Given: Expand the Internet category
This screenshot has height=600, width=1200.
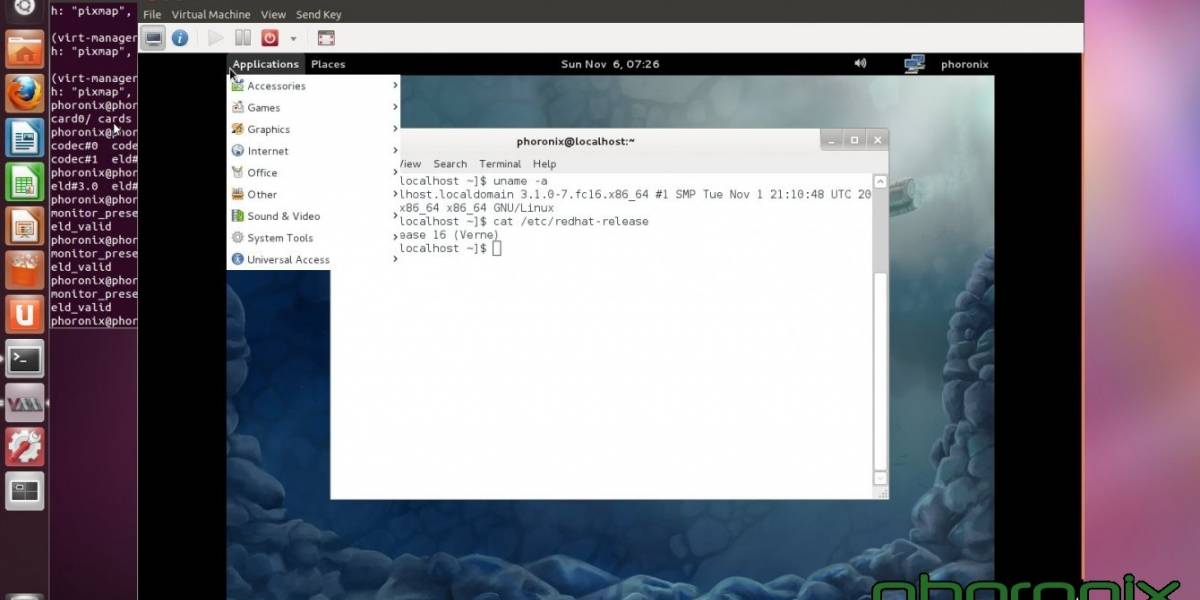Looking at the screenshot, I should [314, 151].
